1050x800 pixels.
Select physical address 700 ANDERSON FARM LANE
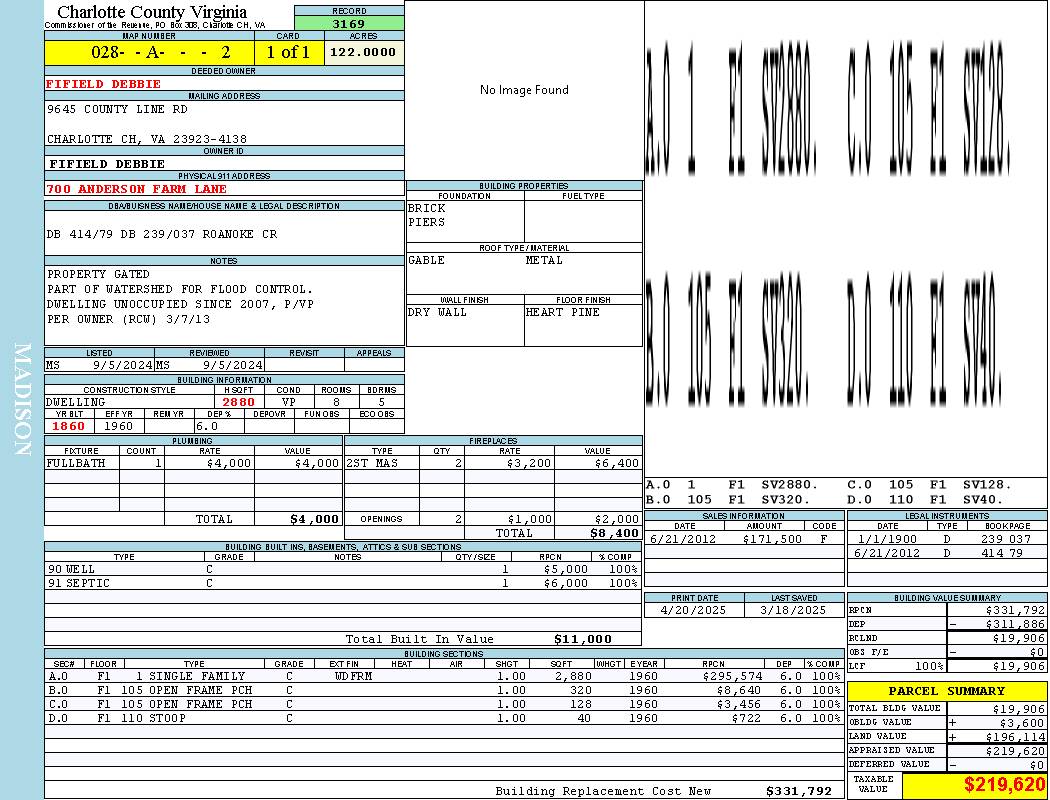[x=136, y=189]
